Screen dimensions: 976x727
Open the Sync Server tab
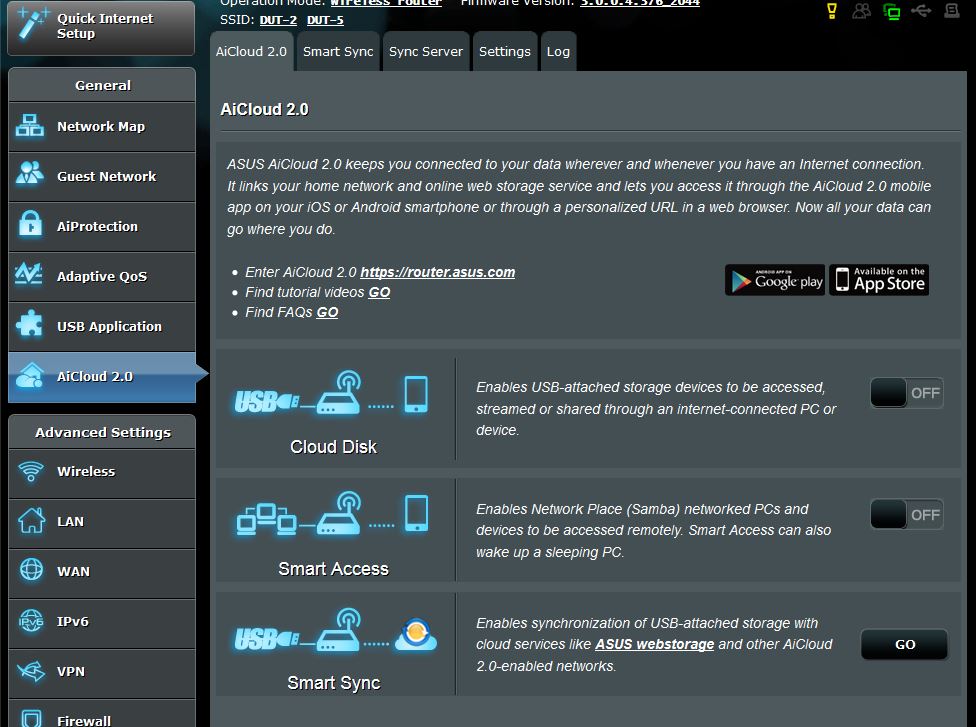click(x=426, y=52)
